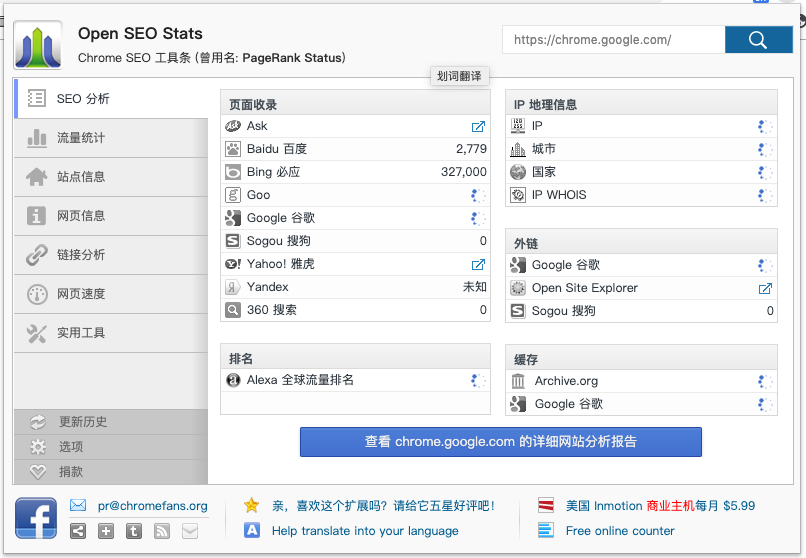
Task: Click Sogou 搜狗 in 外链 section
Action: click(x=563, y=311)
